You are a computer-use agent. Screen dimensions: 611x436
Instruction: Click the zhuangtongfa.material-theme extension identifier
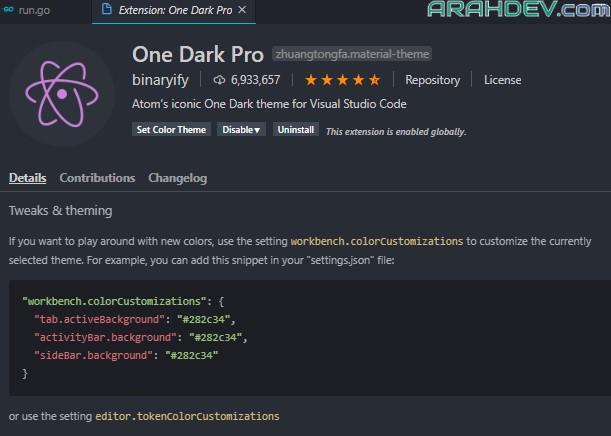(351, 54)
